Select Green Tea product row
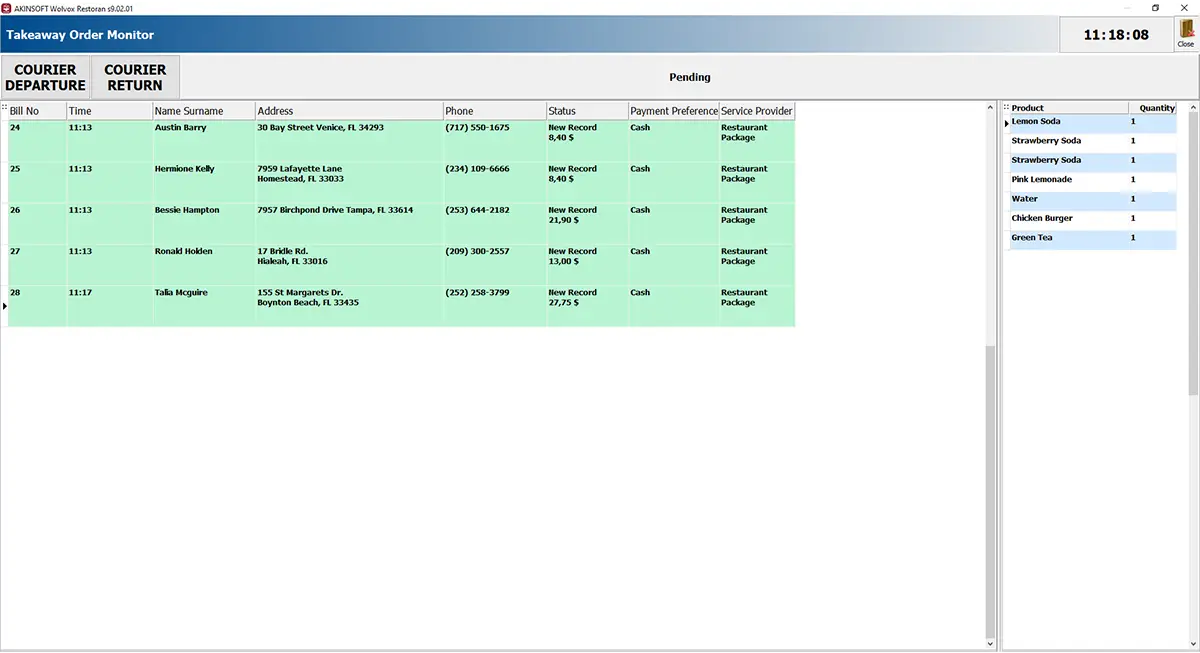 pyautogui.click(x=1093, y=238)
